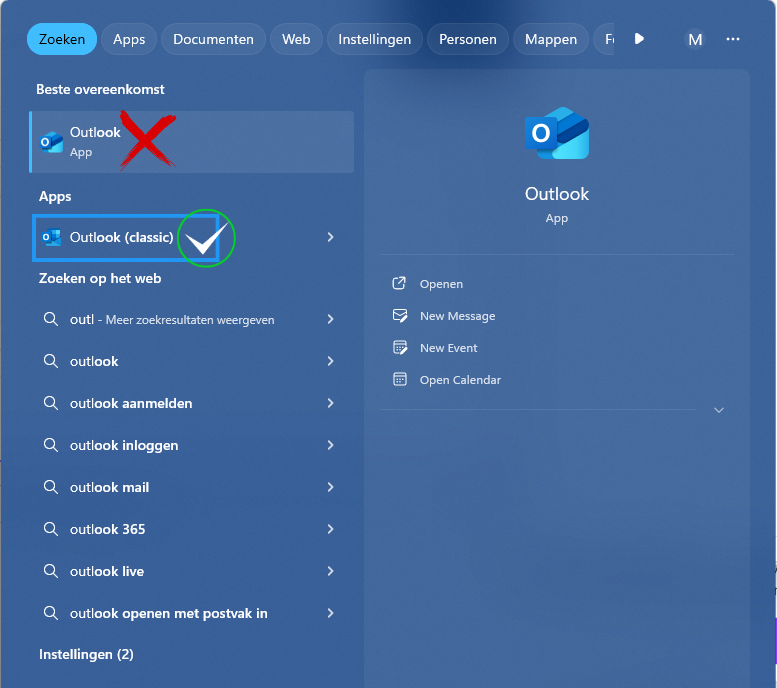777x688 pixels.
Task: Show more filter tabs with arrow
Action: coord(639,39)
